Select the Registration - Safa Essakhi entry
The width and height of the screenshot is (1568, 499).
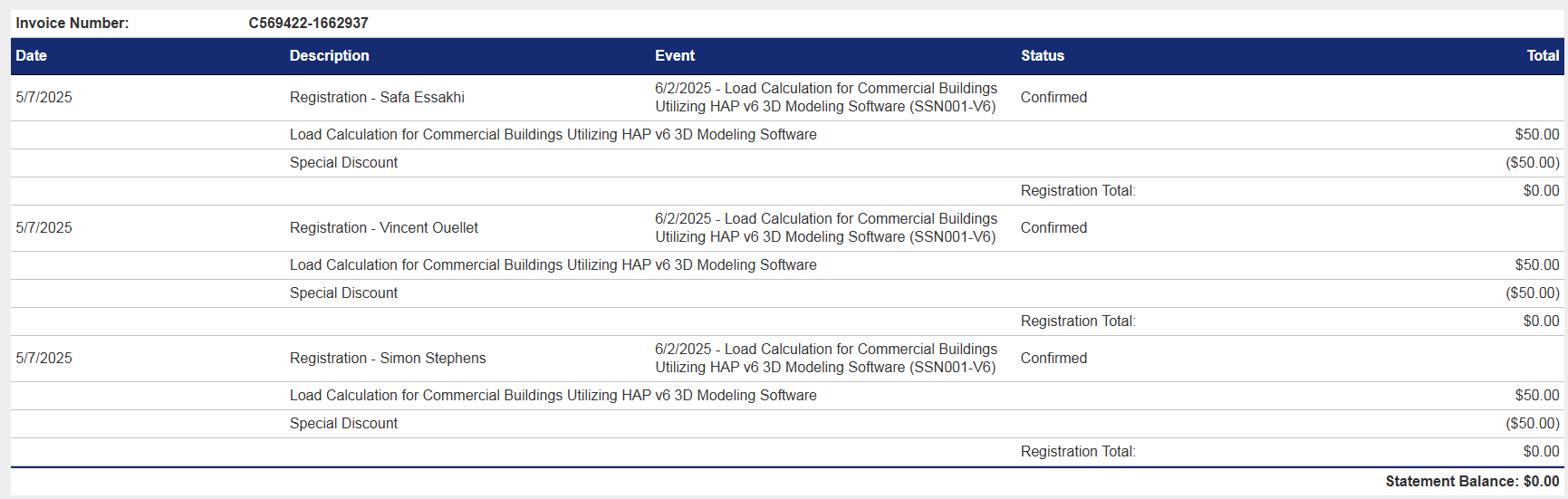(x=377, y=98)
